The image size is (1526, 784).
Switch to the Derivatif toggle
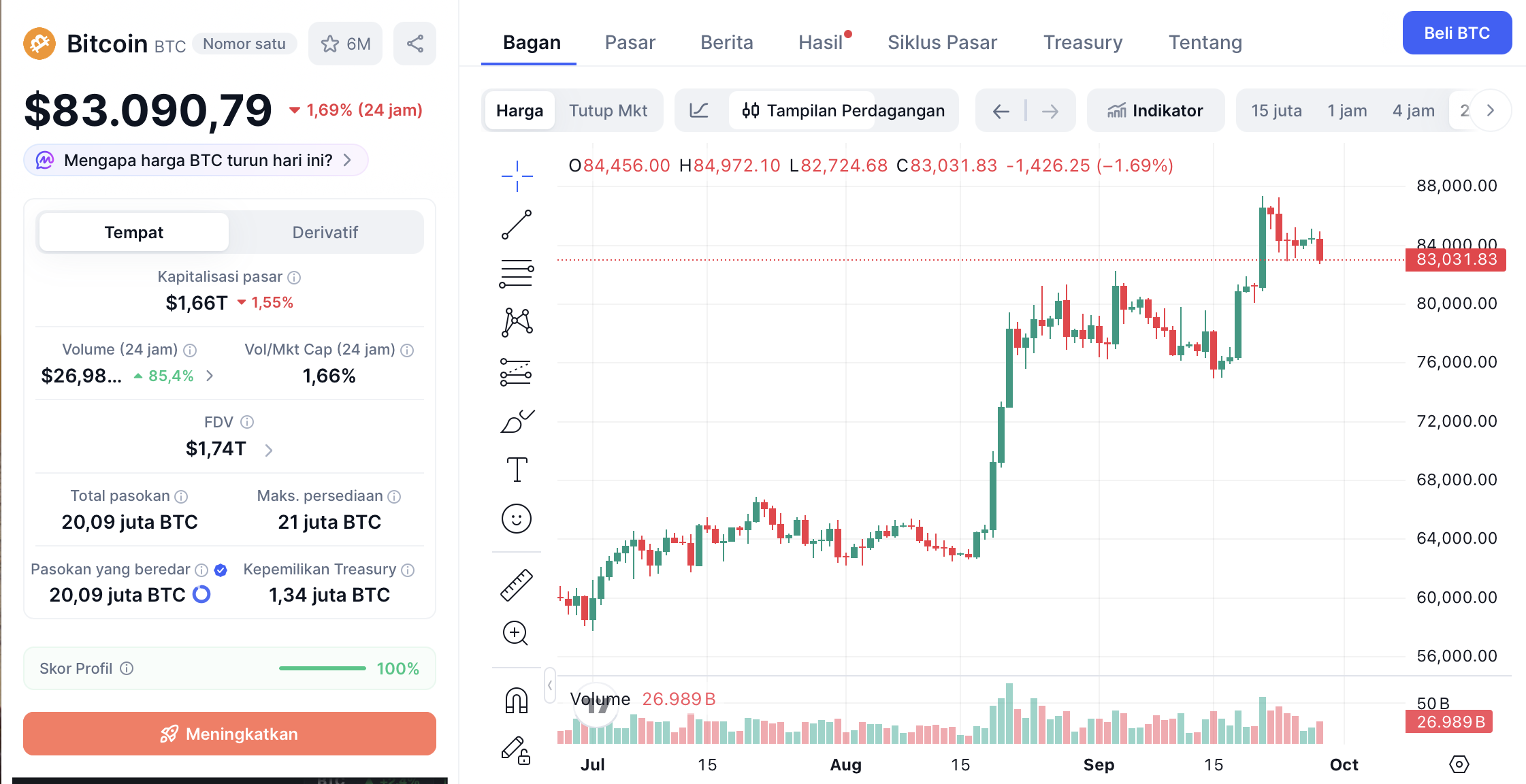point(325,232)
